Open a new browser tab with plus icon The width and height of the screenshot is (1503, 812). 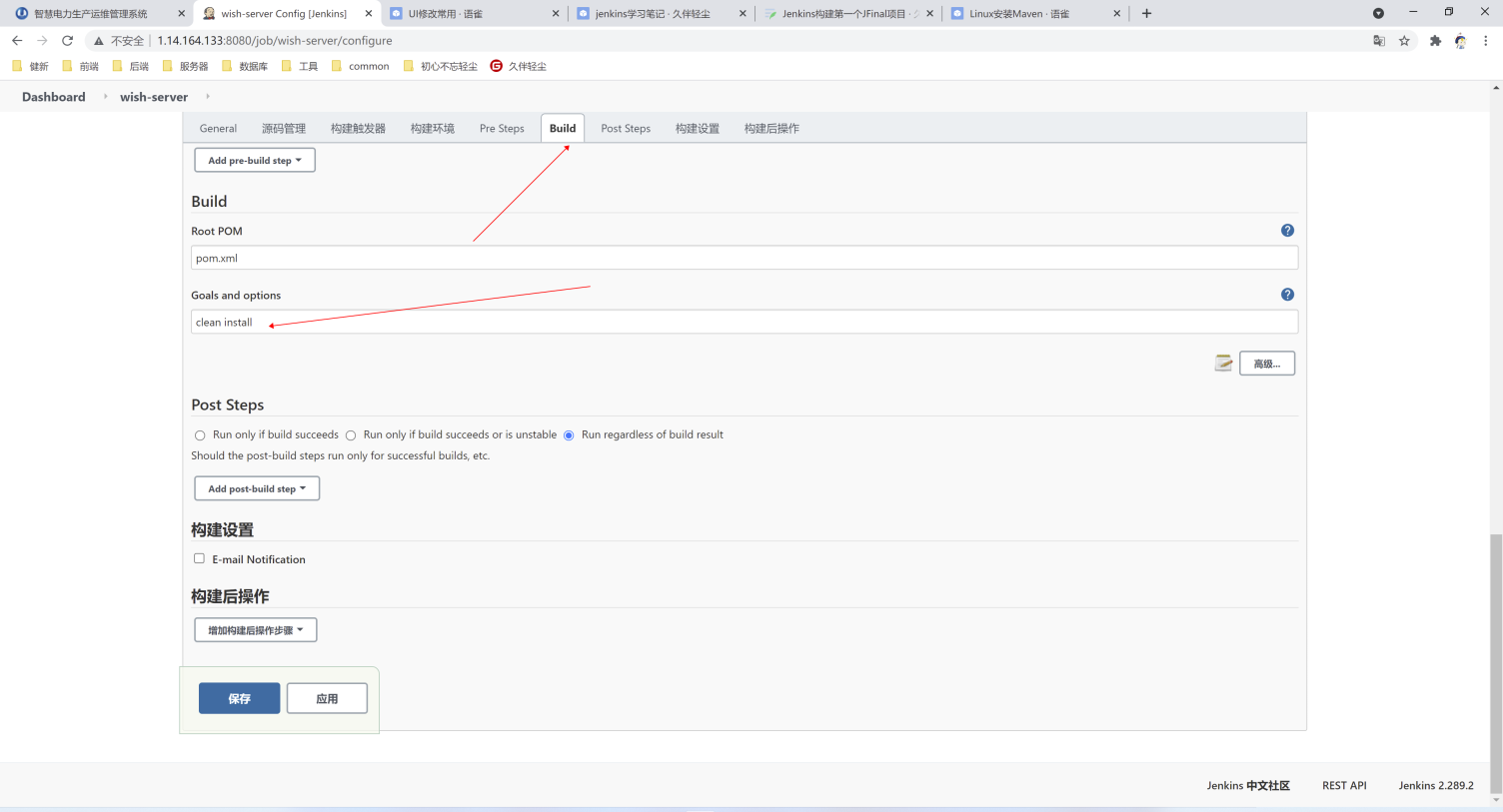(1146, 14)
